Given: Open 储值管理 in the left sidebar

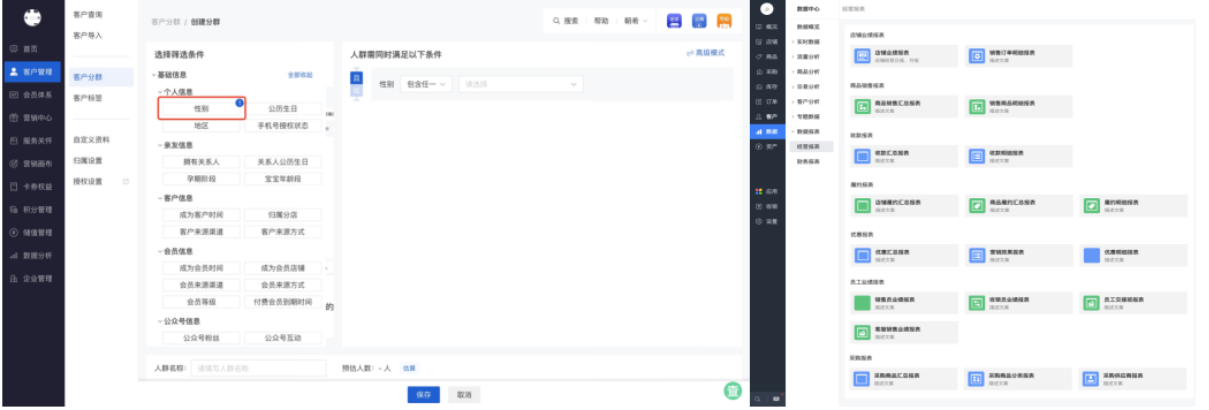Looking at the screenshot, I should (x=32, y=233).
